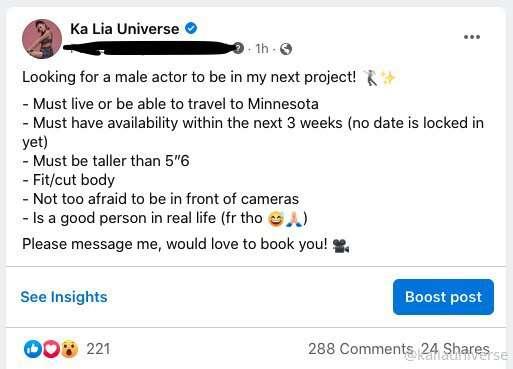This screenshot has height=369, width=513.
Task: Click the Like reaction icon
Action: click(33, 349)
